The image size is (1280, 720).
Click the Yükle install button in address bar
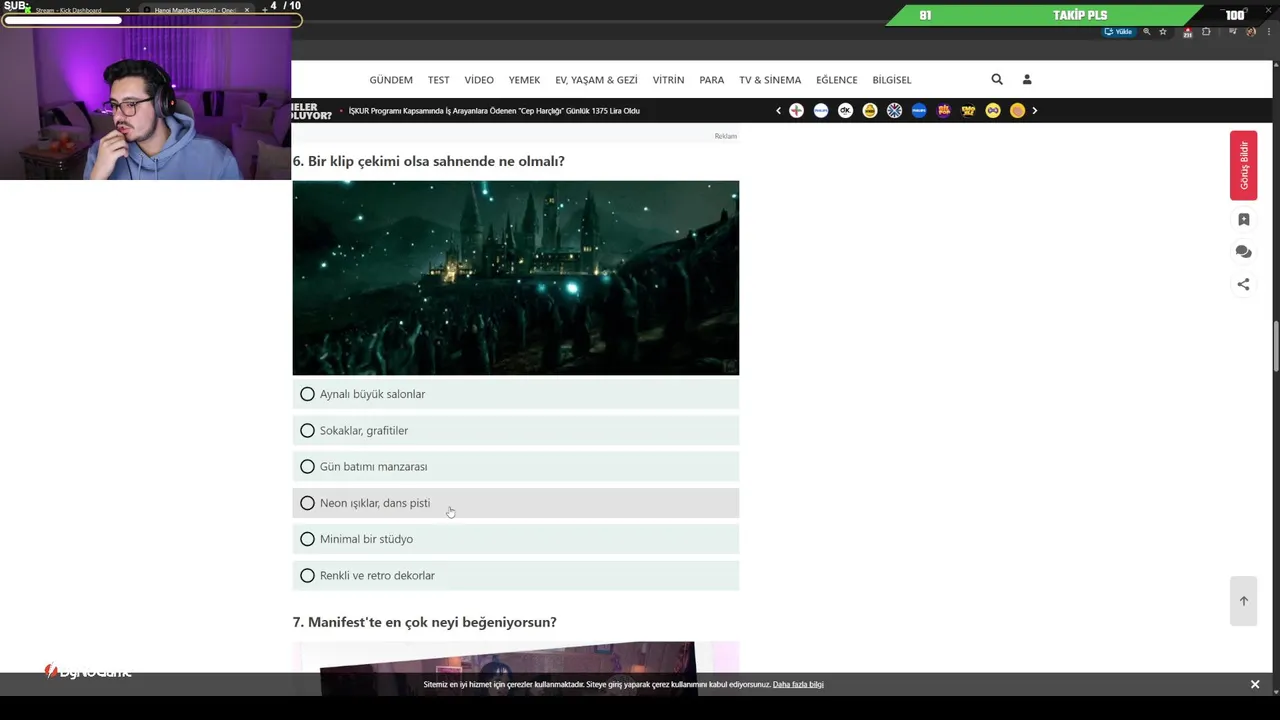click(x=1119, y=32)
